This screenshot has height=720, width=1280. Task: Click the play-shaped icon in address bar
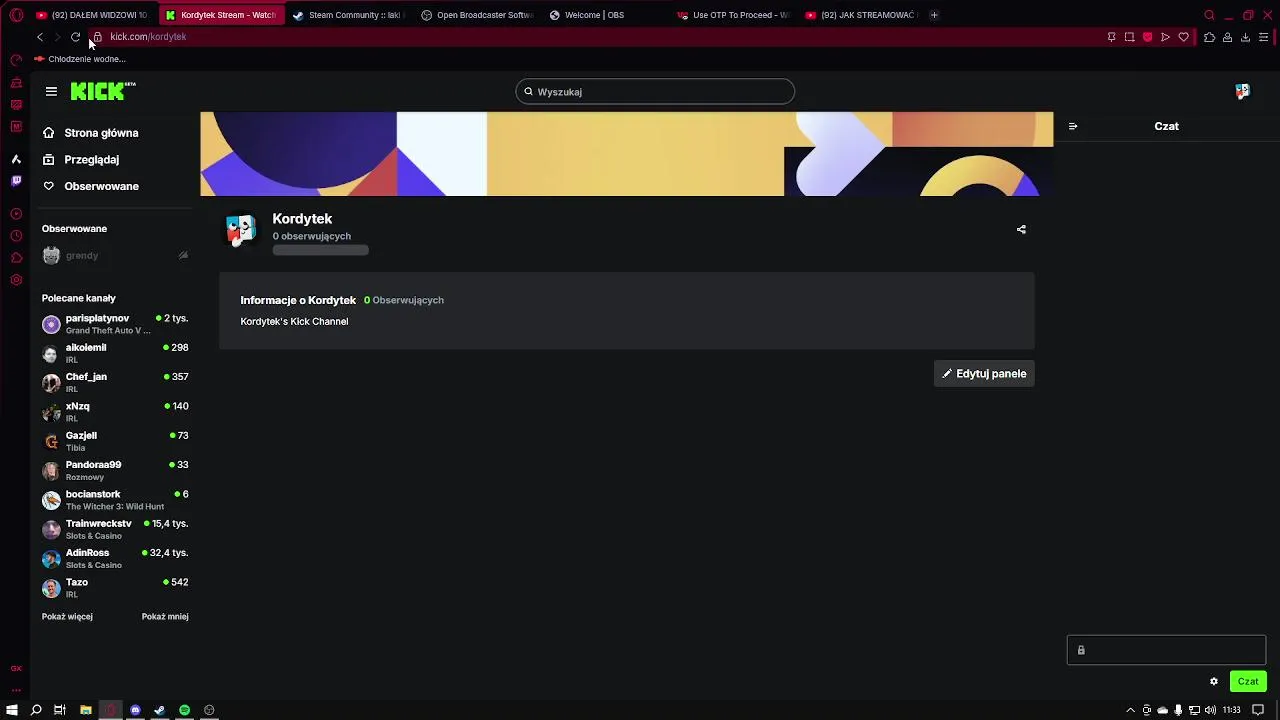pos(1165,37)
